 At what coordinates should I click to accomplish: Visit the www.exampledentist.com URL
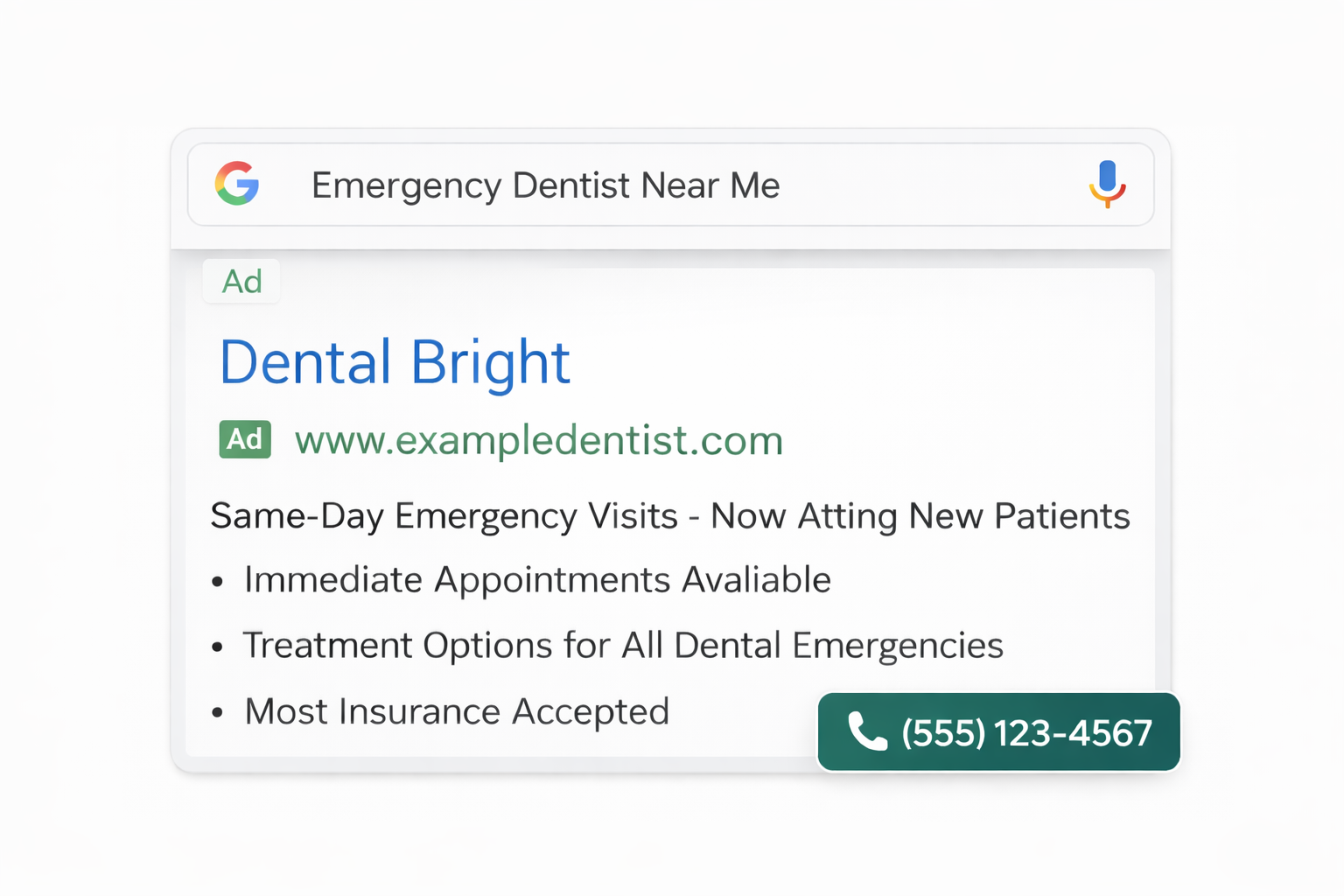(x=538, y=440)
